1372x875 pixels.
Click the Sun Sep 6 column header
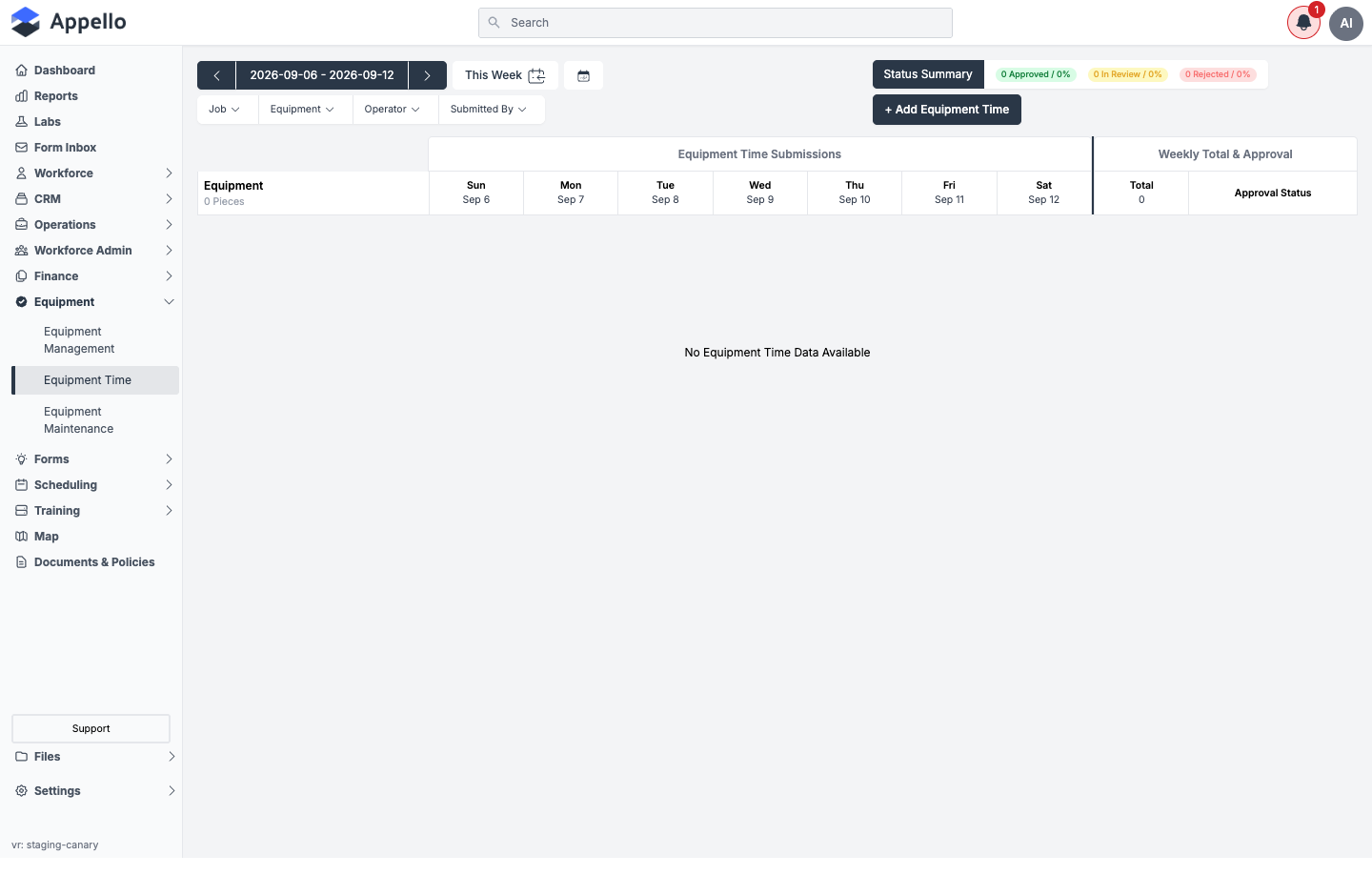pos(476,193)
